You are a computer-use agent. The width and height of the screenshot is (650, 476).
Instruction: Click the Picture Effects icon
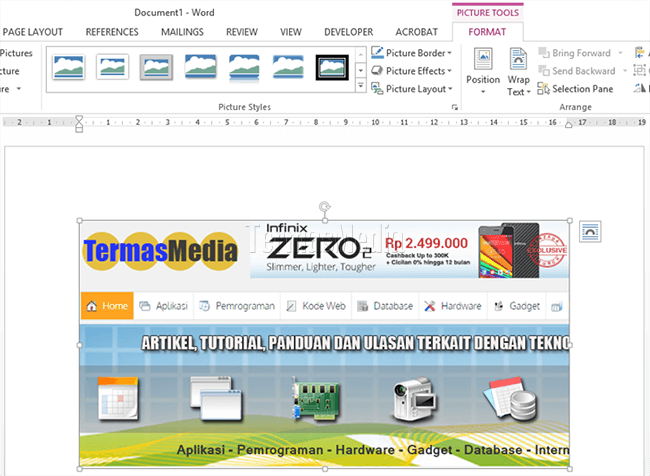377,70
